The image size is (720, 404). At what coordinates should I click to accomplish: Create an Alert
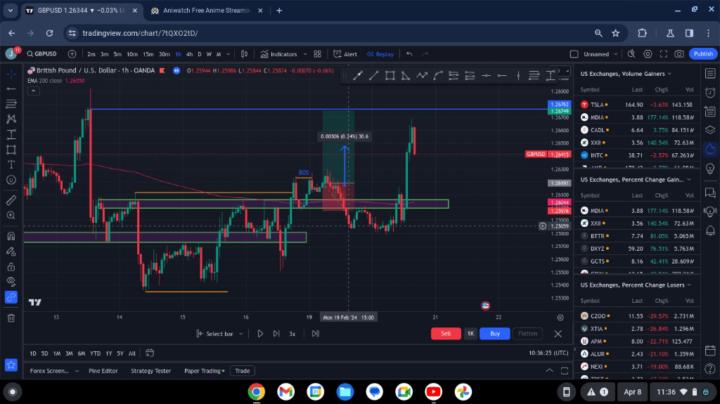(x=345, y=54)
